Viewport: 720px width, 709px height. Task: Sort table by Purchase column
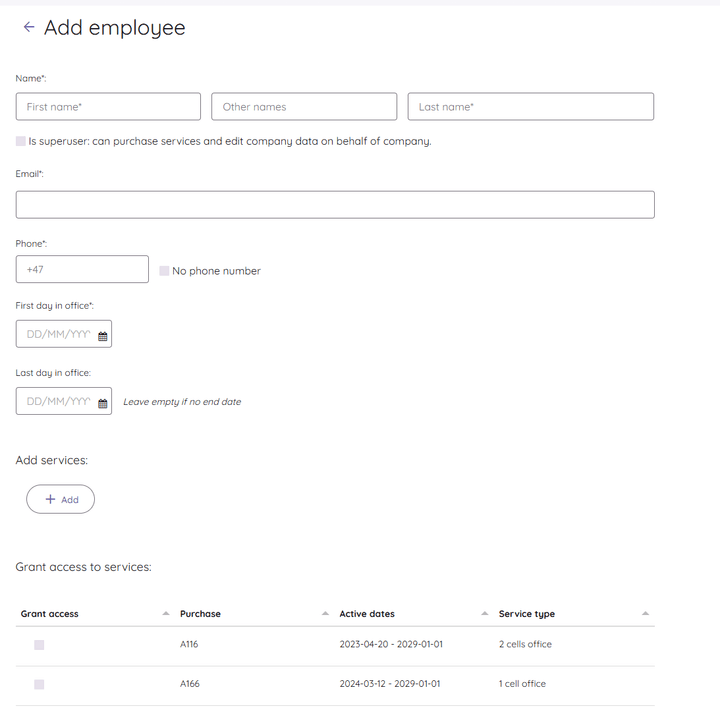tap(326, 613)
